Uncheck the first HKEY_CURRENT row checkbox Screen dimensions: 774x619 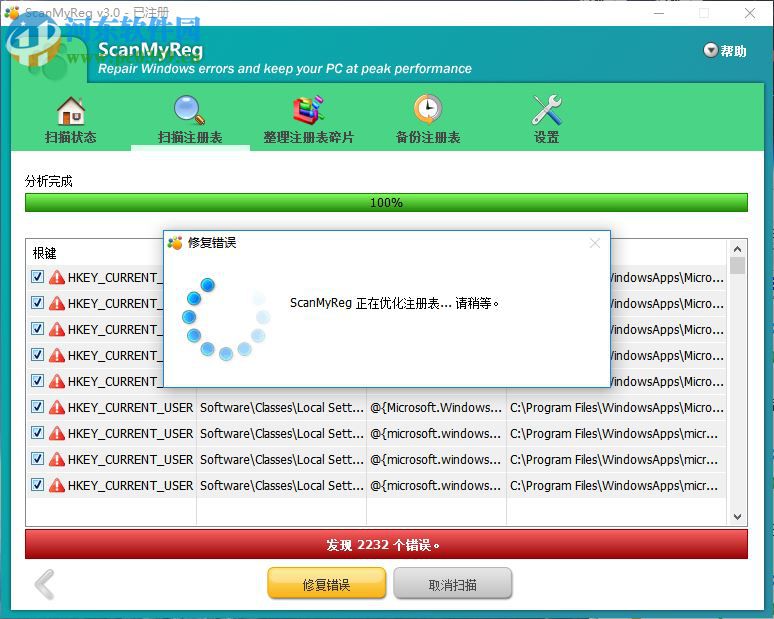click(38, 276)
